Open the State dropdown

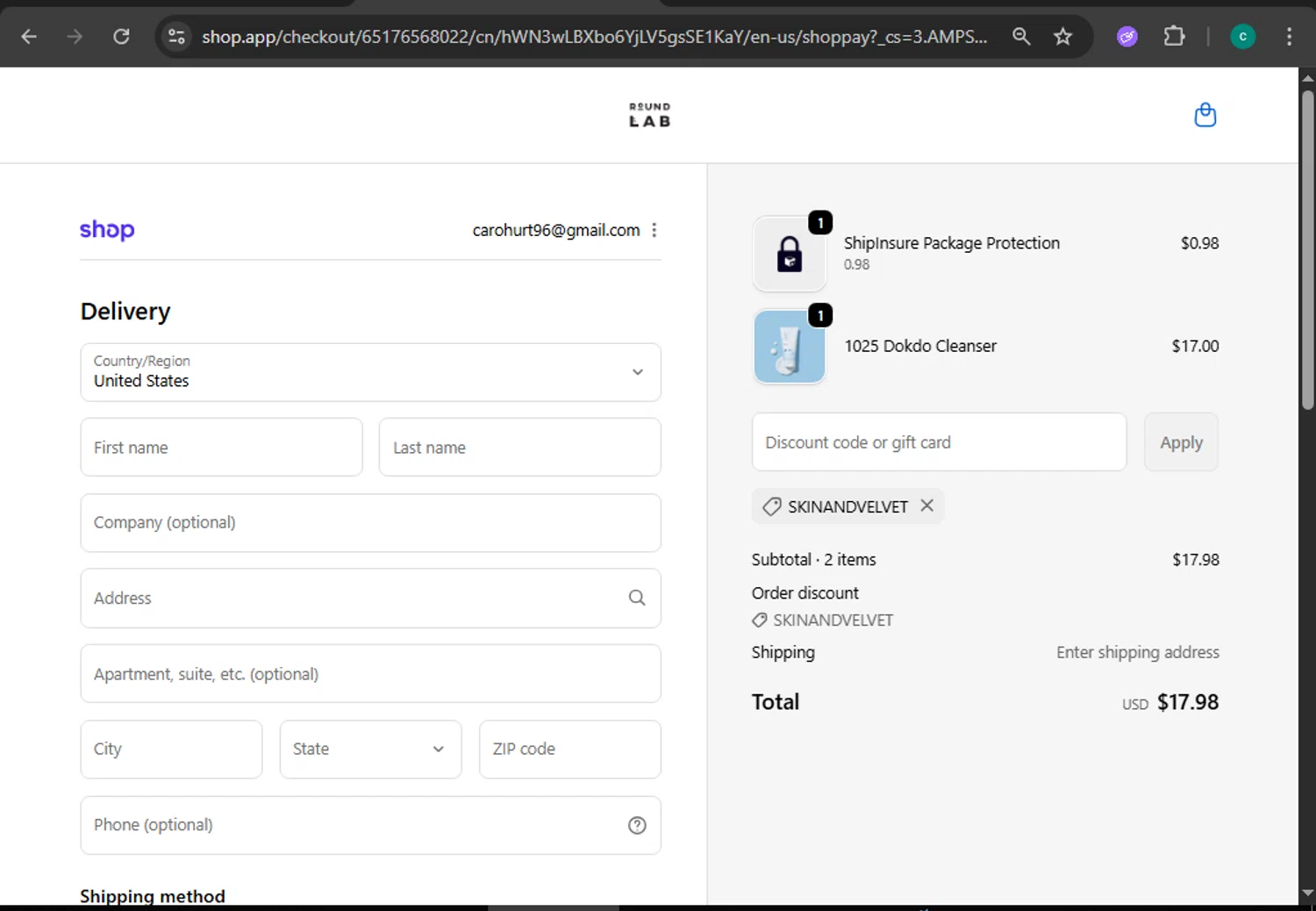[x=370, y=750]
